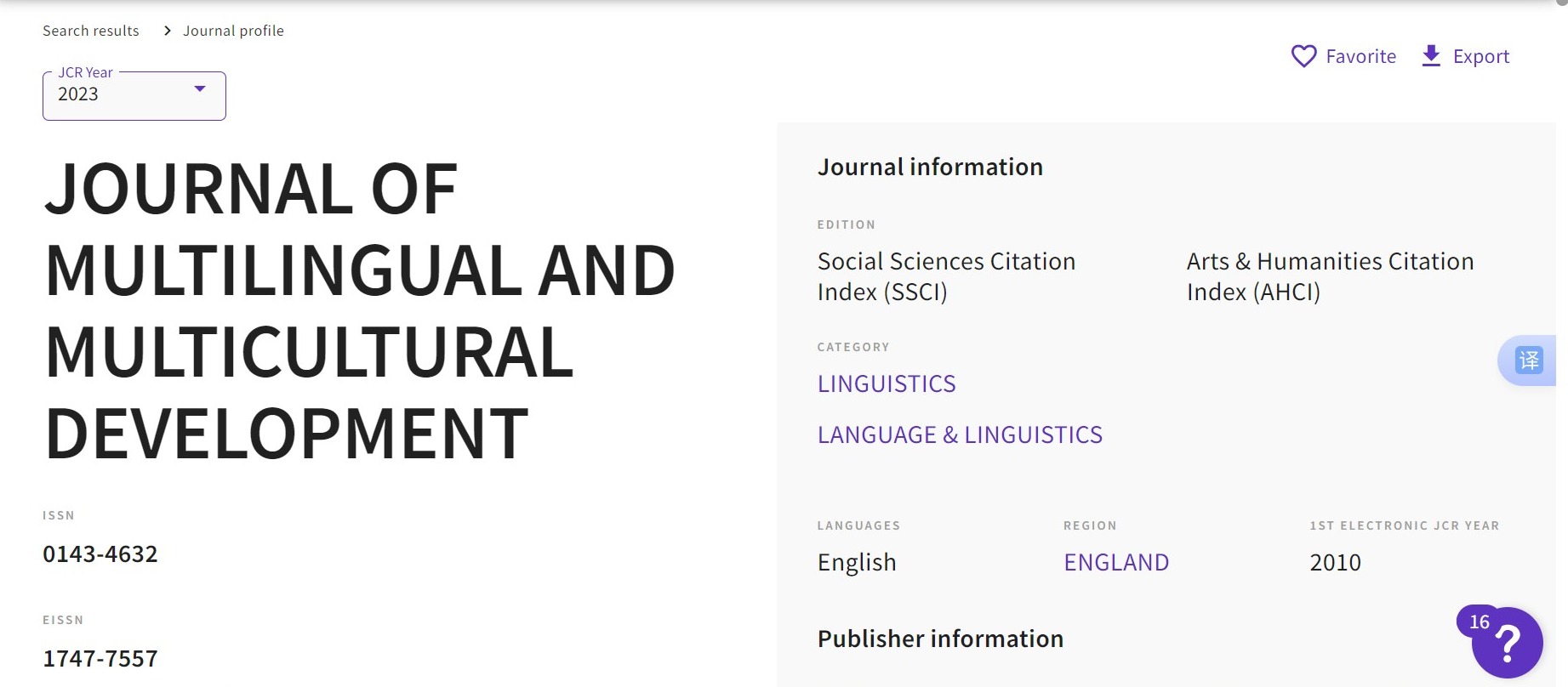Open the ENGLAND region link

1116,562
